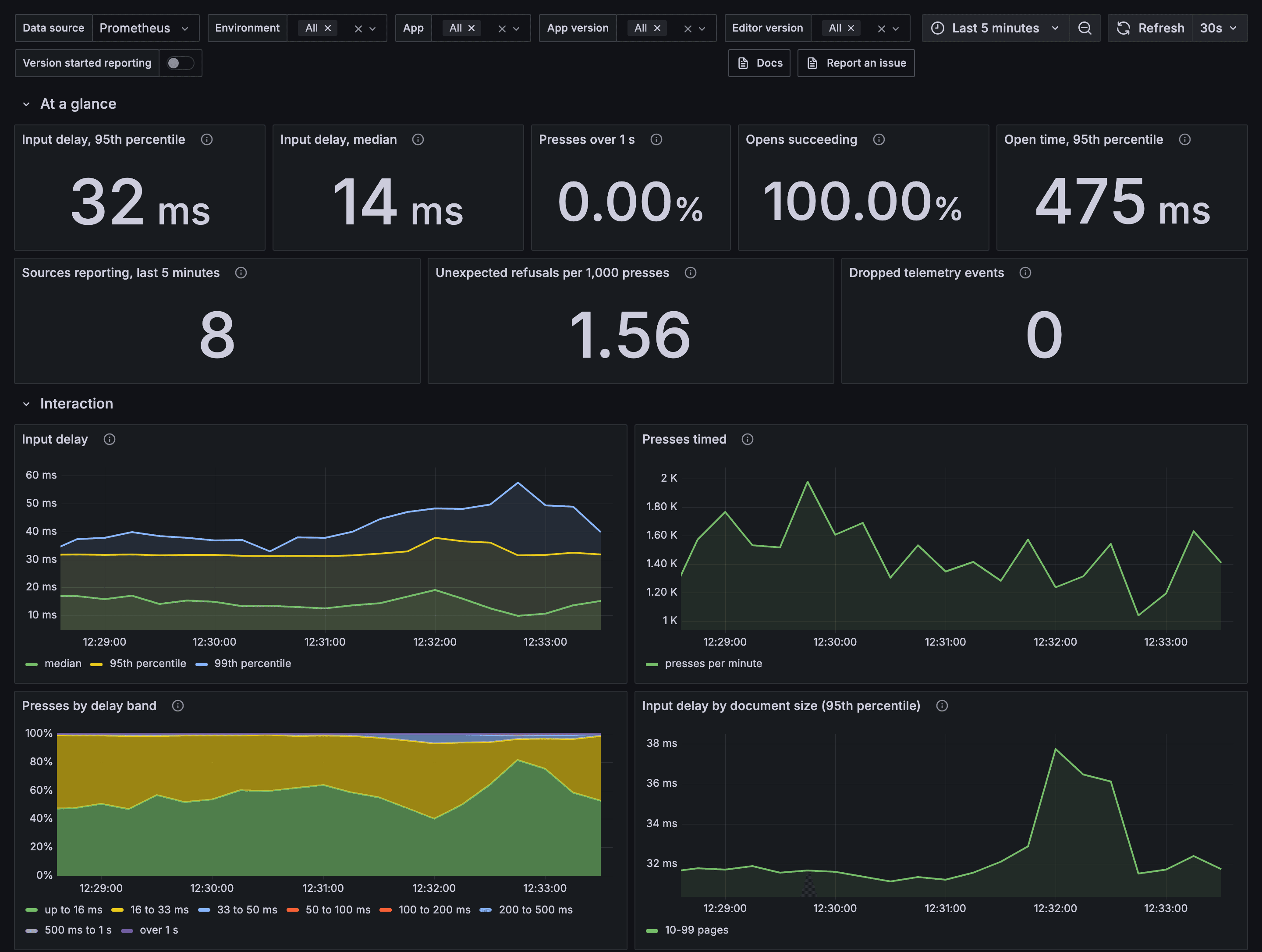Show info for Input delay, 95th percentile panel
The height and width of the screenshot is (952, 1262).
(207, 139)
